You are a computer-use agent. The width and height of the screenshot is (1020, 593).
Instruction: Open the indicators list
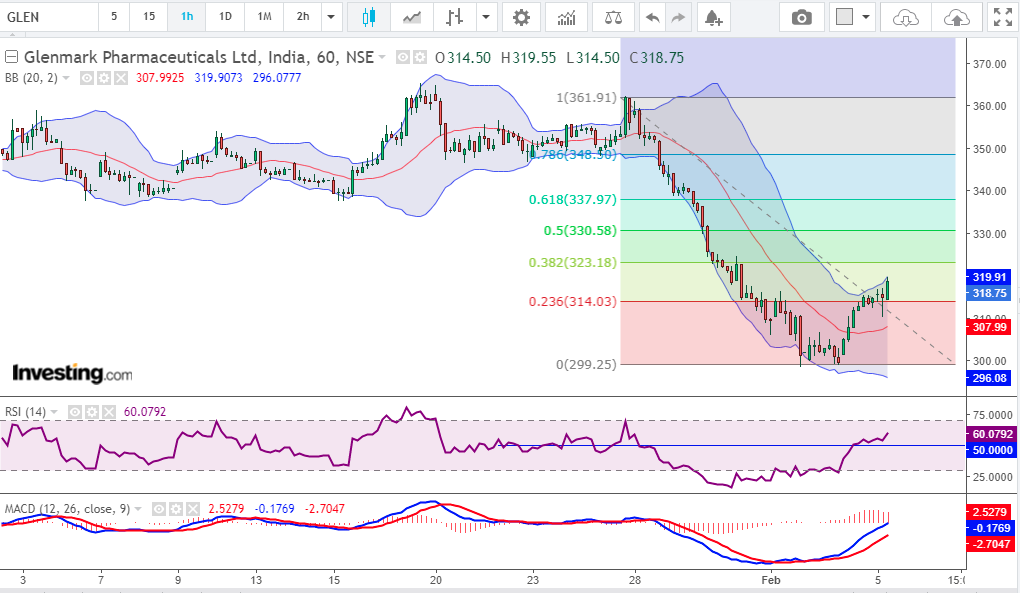coord(567,17)
